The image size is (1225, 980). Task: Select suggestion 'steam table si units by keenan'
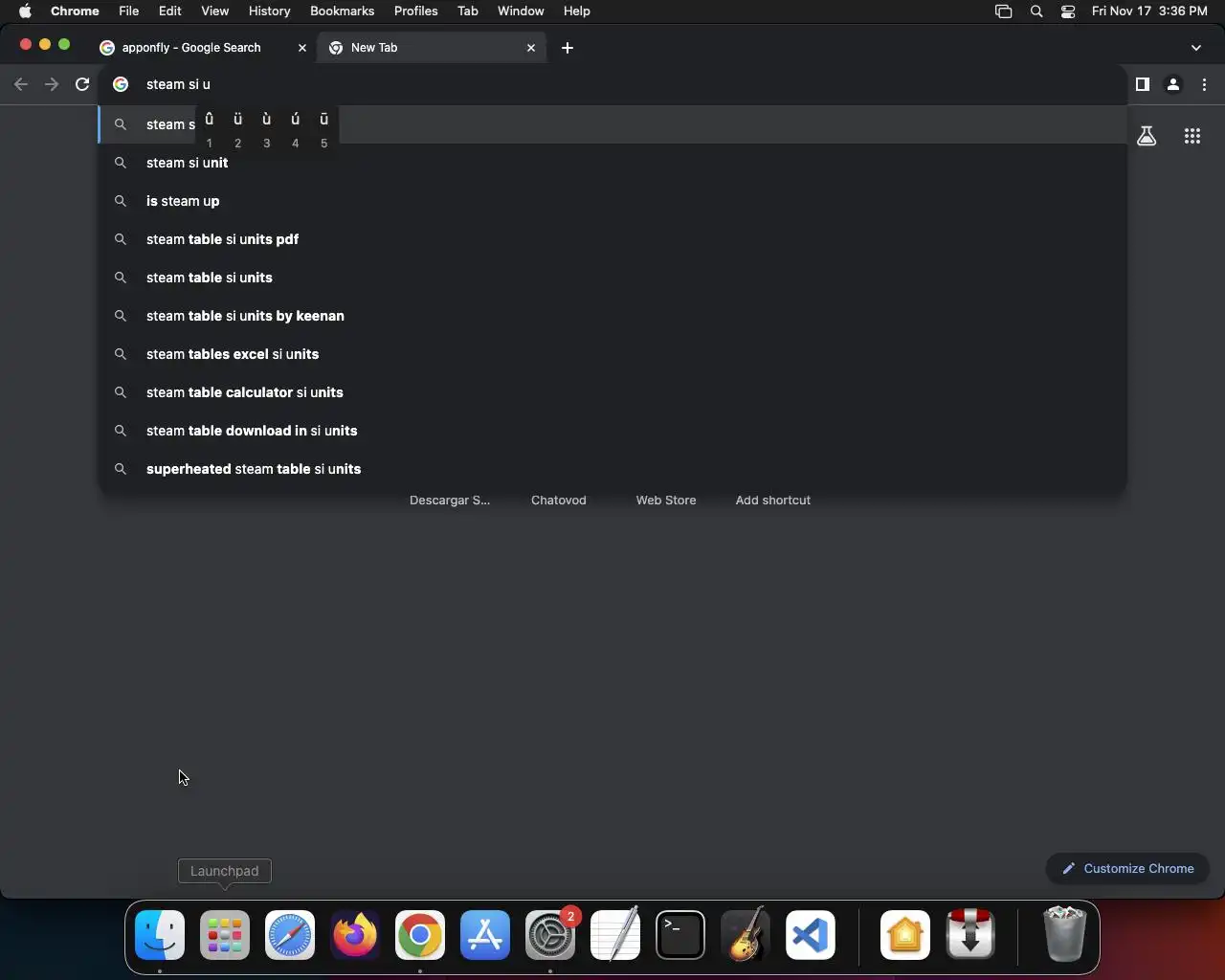pos(612,316)
